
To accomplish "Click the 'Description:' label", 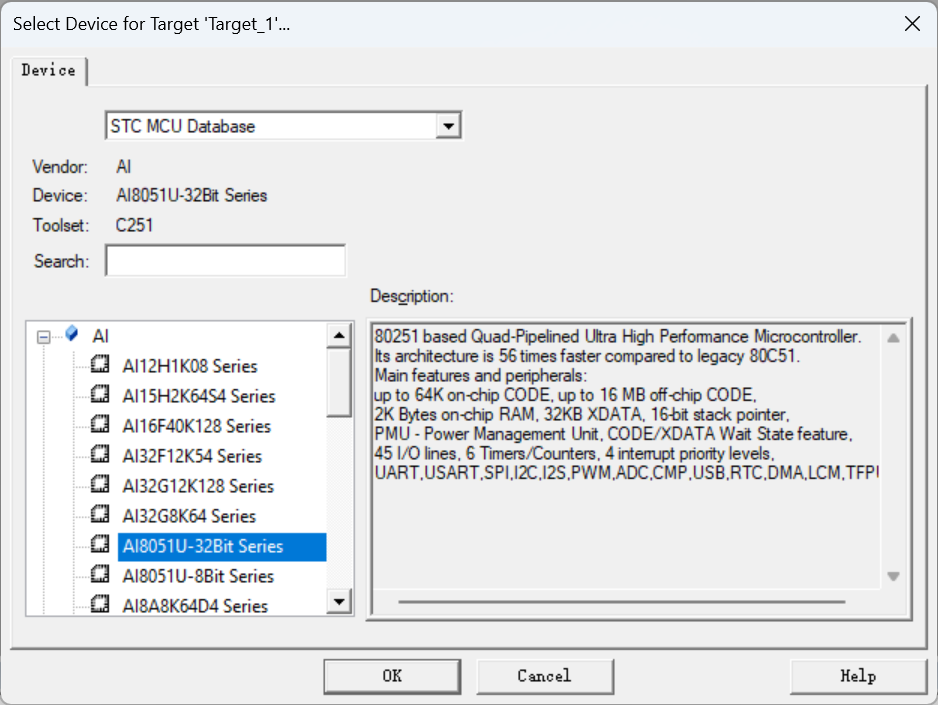I will tap(412, 296).
